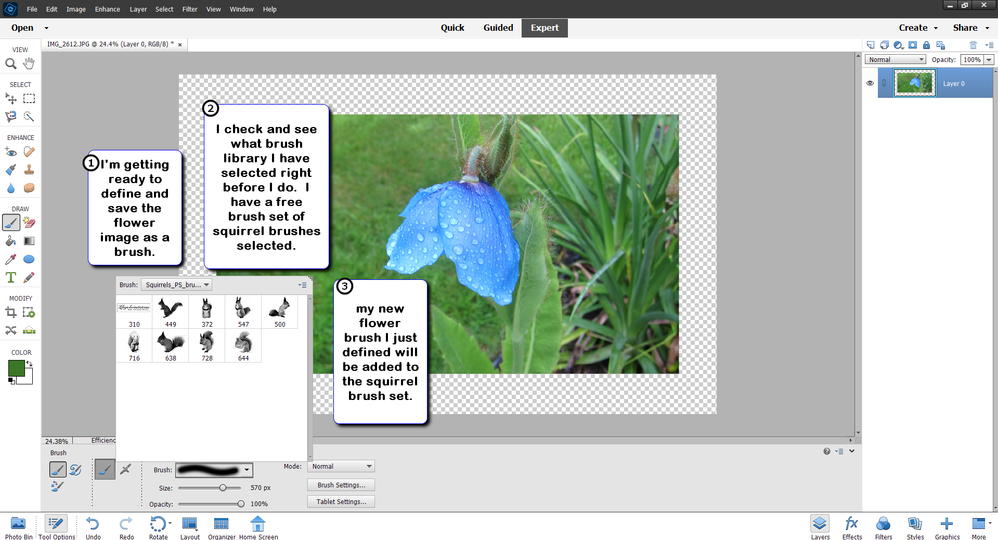Open the layer Opacity dropdown arrow

click(x=989, y=59)
